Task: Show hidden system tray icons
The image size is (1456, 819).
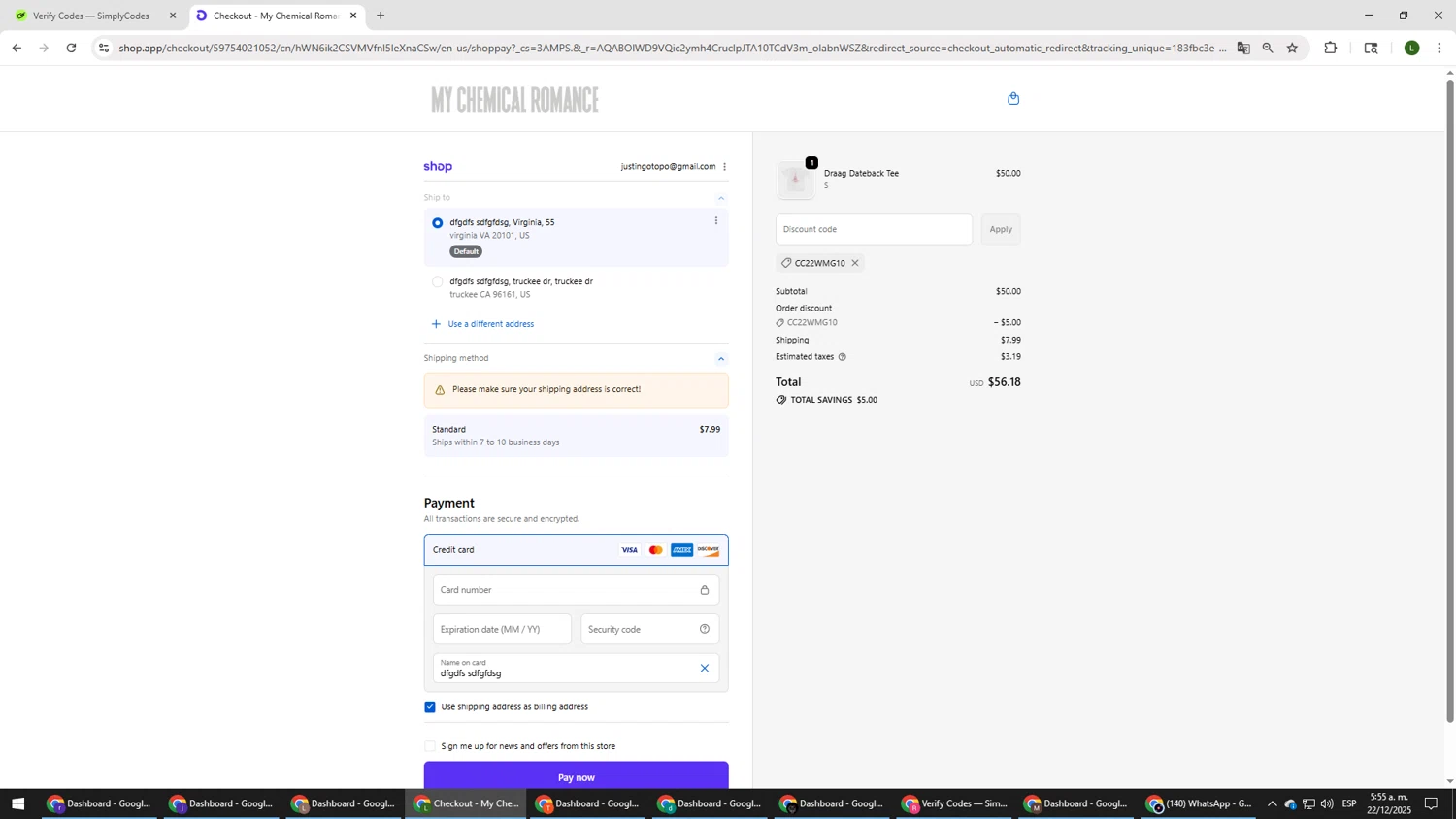Action: pyautogui.click(x=1273, y=803)
